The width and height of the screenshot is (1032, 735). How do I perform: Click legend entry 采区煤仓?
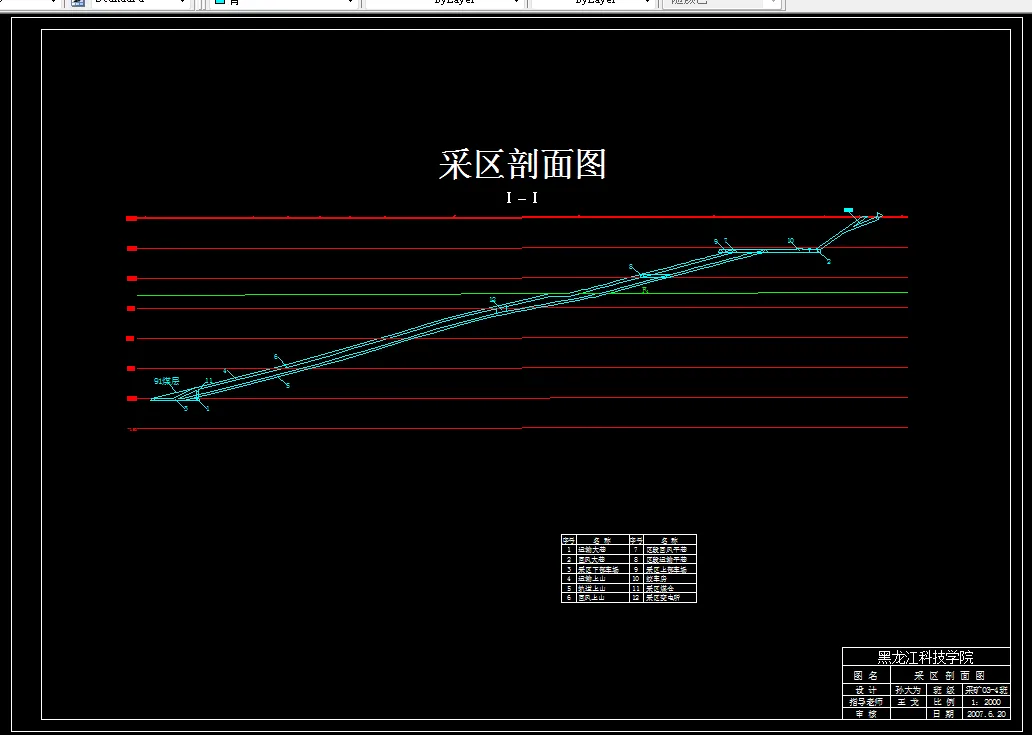point(660,588)
